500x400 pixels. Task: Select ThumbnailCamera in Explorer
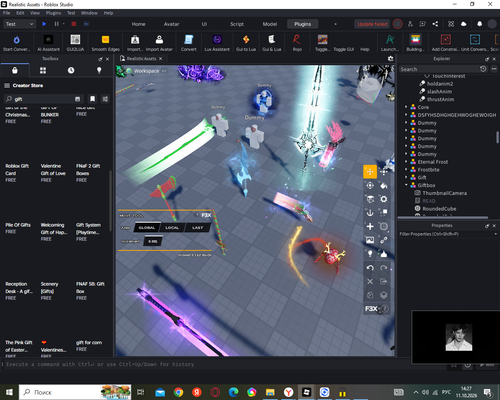coord(444,193)
